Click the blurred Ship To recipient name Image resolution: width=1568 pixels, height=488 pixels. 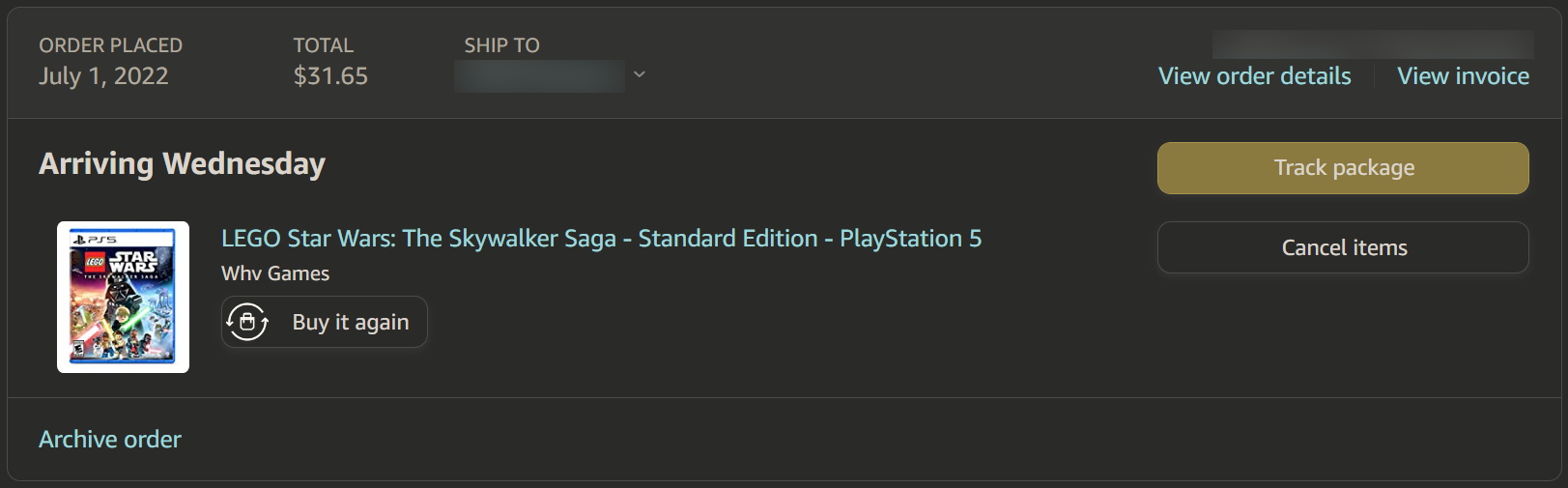click(x=539, y=76)
